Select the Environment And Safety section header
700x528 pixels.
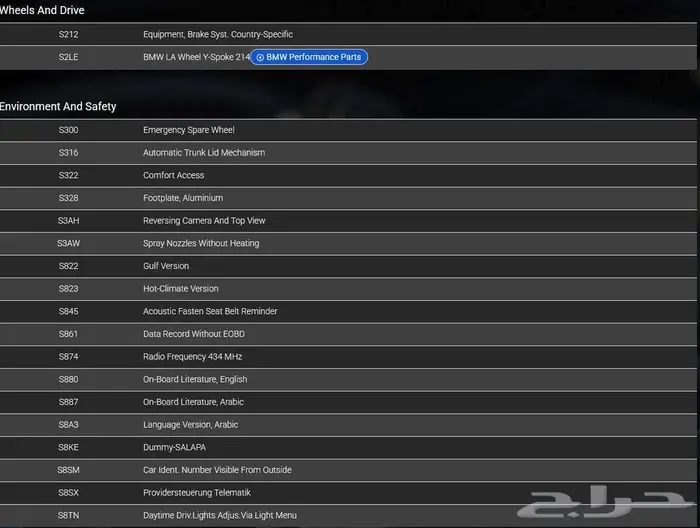point(58,106)
